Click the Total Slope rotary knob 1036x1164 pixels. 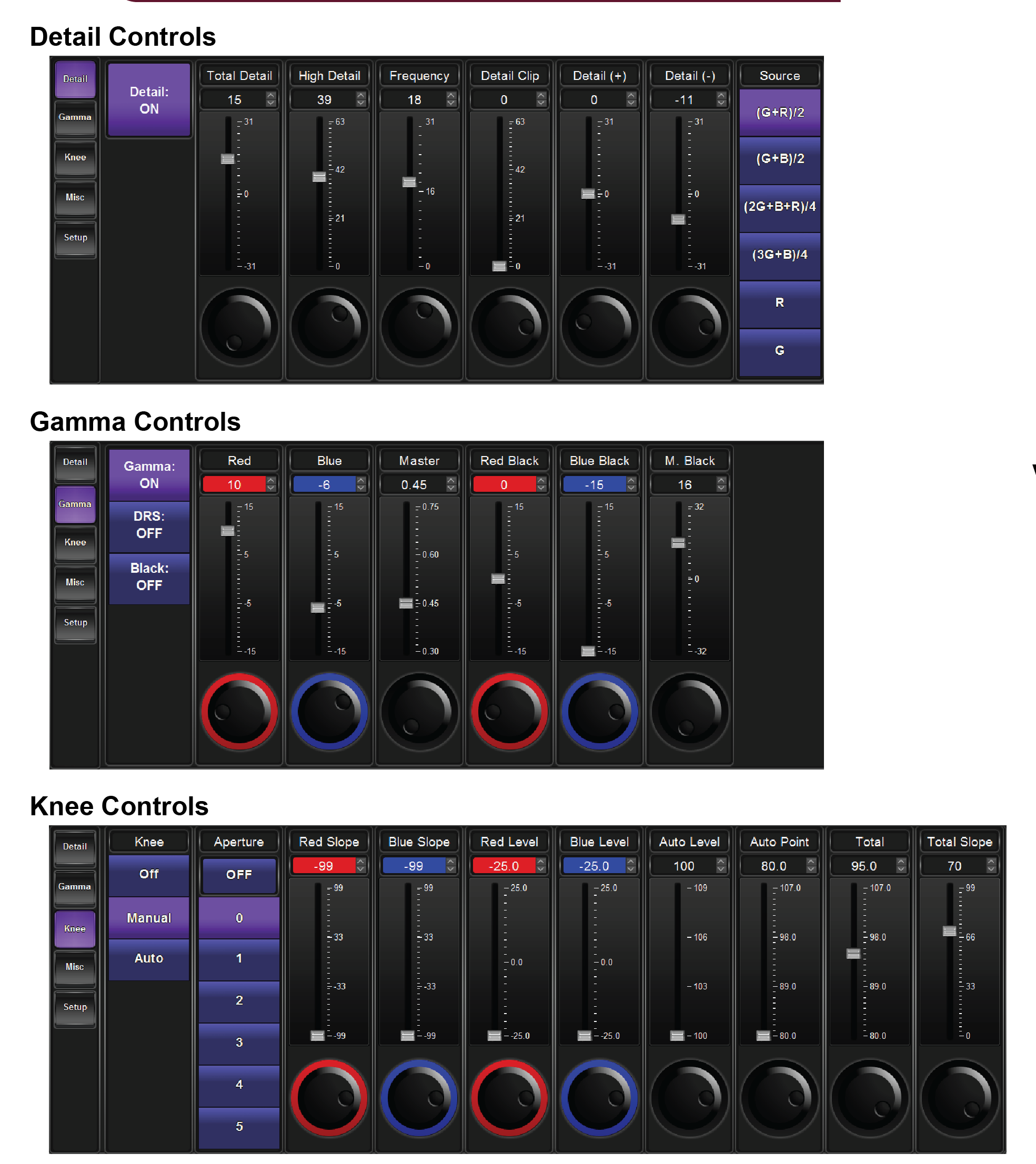(960, 1097)
